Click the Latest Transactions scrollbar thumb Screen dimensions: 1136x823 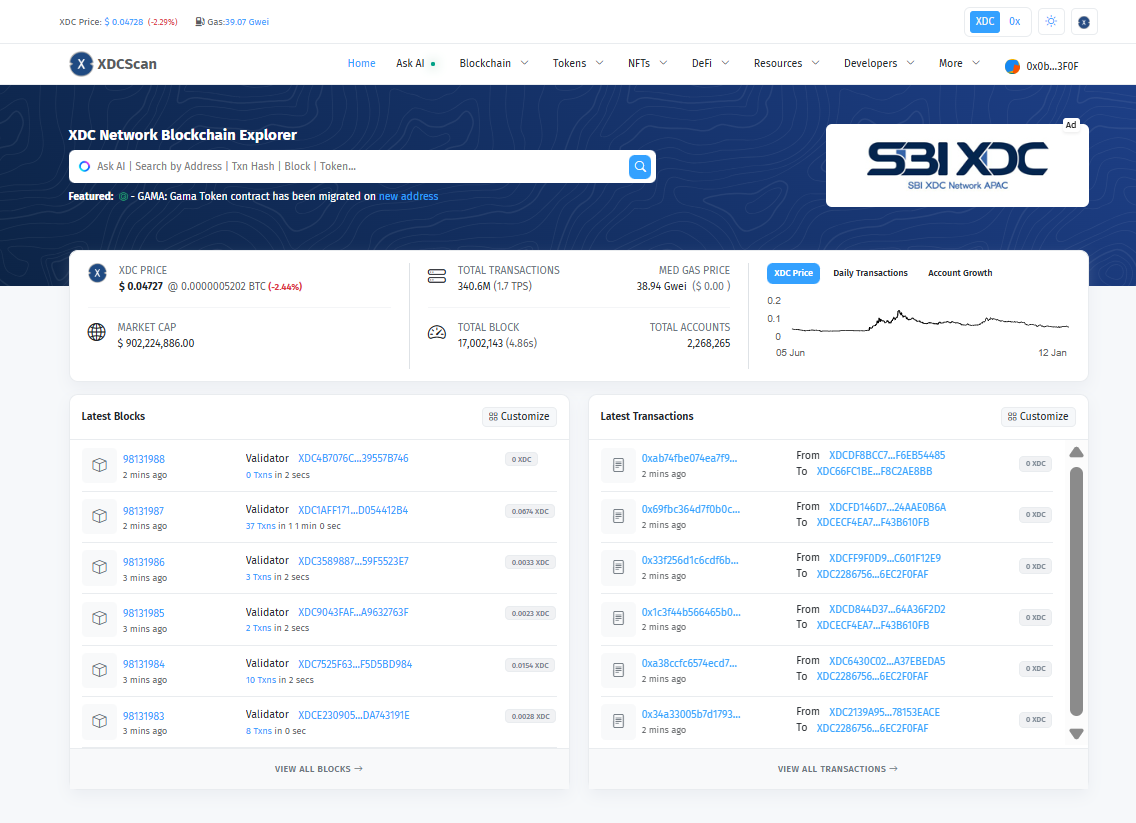pos(1077,592)
